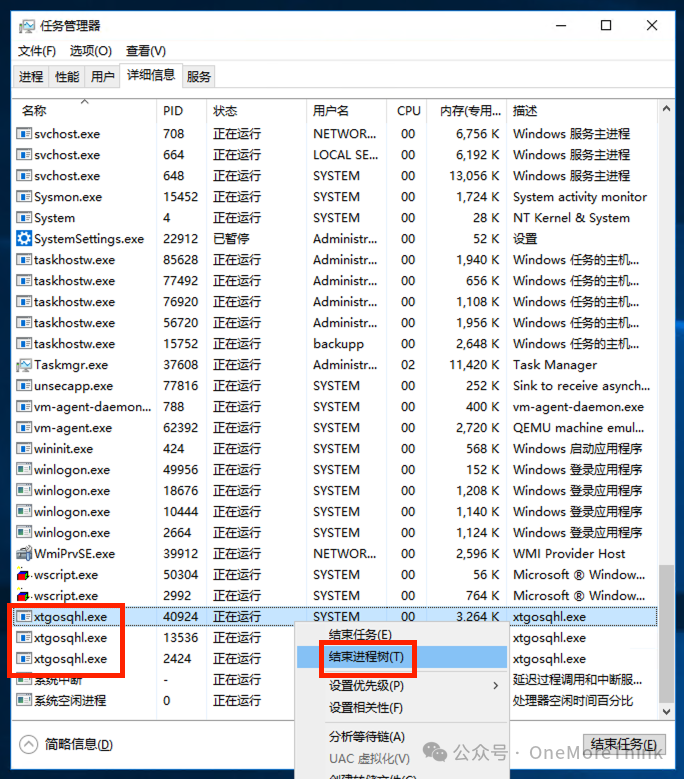This screenshot has width=684, height=779.
Task: Click the 13,056 K memory cell
Action: pos(474,176)
